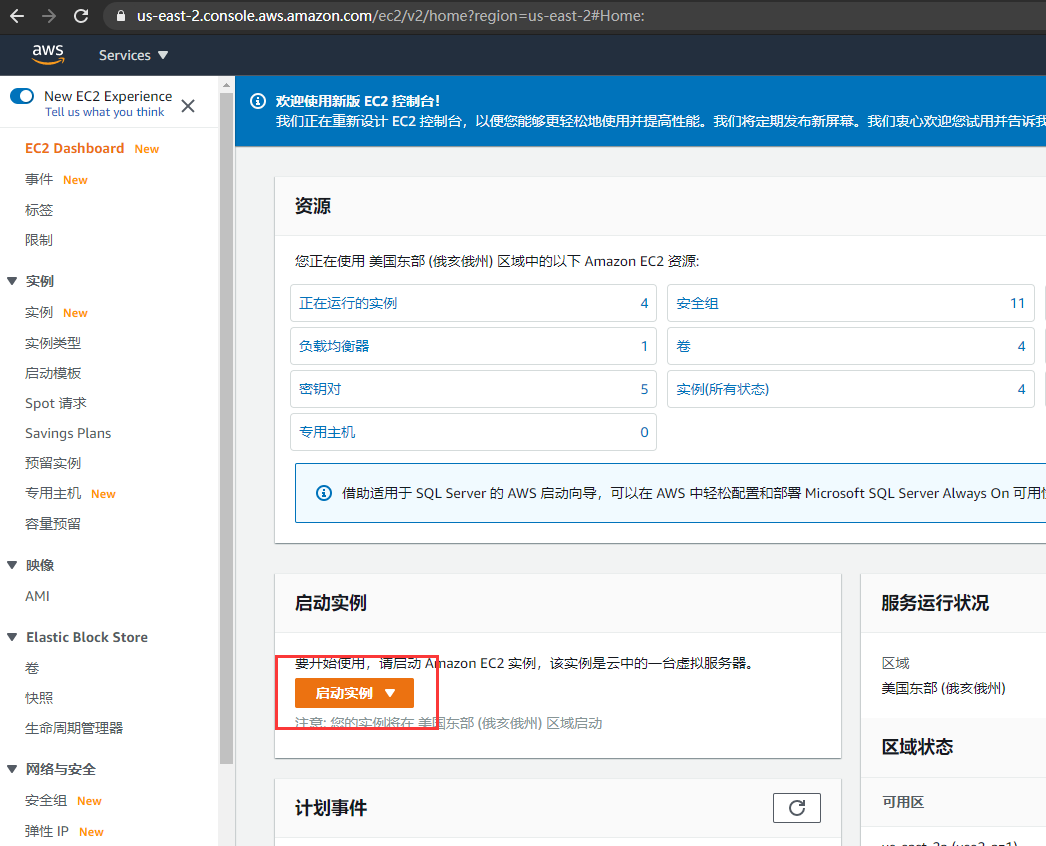
Task: Open 安全组 in the sidebar
Action: pyautogui.click(x=46, y=801)
